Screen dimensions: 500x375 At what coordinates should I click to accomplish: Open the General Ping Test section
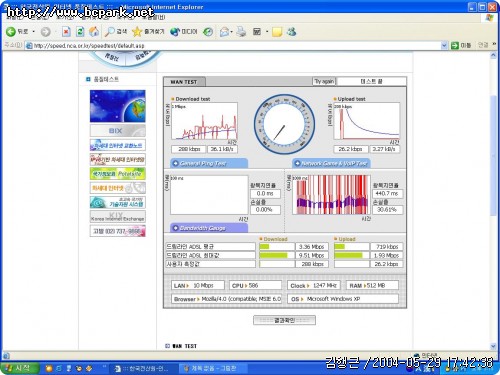pos(209,163)
